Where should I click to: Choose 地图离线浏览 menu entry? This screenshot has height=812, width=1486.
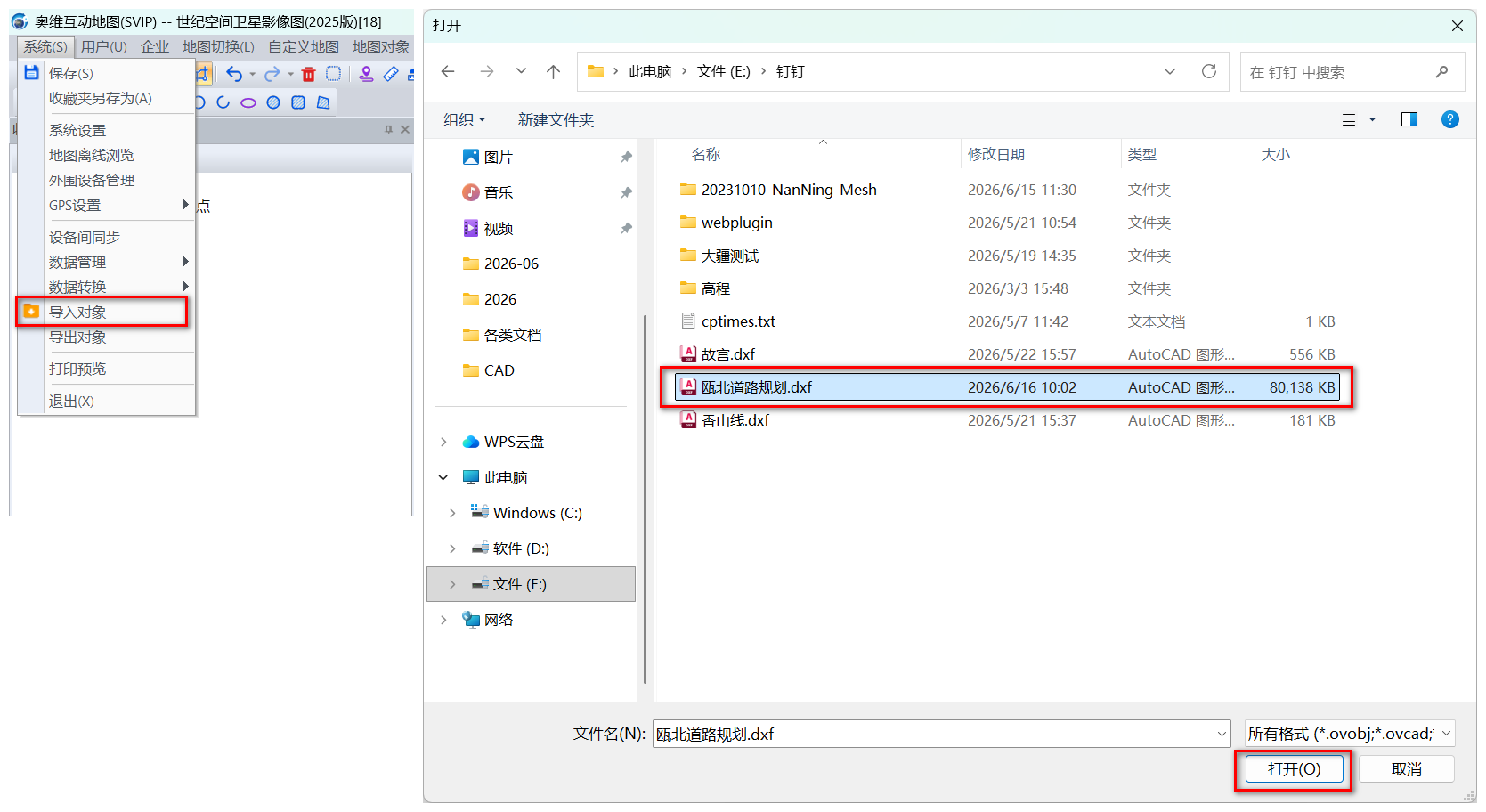(106, 155)
